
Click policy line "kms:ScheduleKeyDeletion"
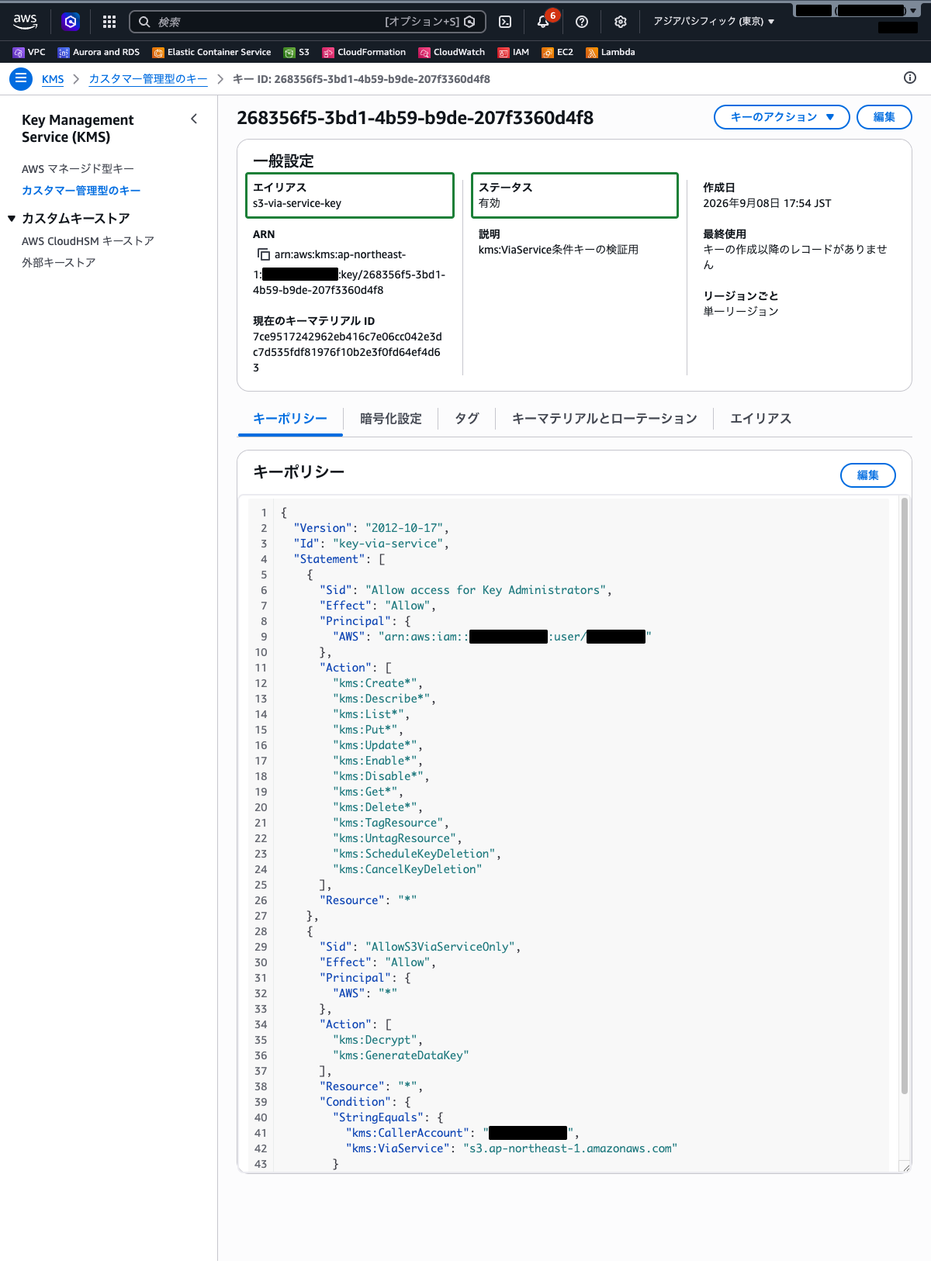coord(417,854)
